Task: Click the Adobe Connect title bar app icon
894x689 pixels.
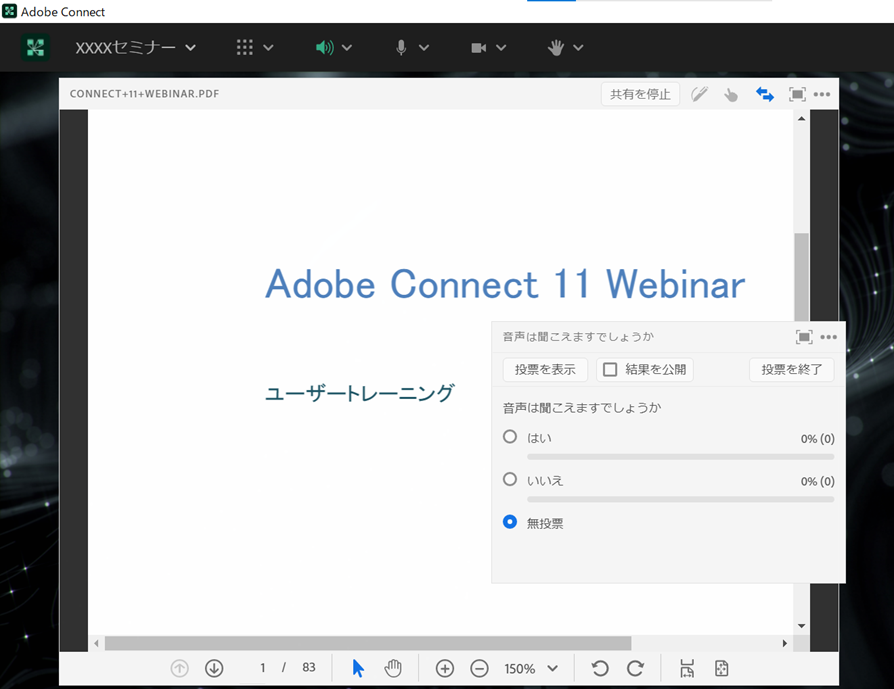Action: pyautogui.click(x=10, y=11)
